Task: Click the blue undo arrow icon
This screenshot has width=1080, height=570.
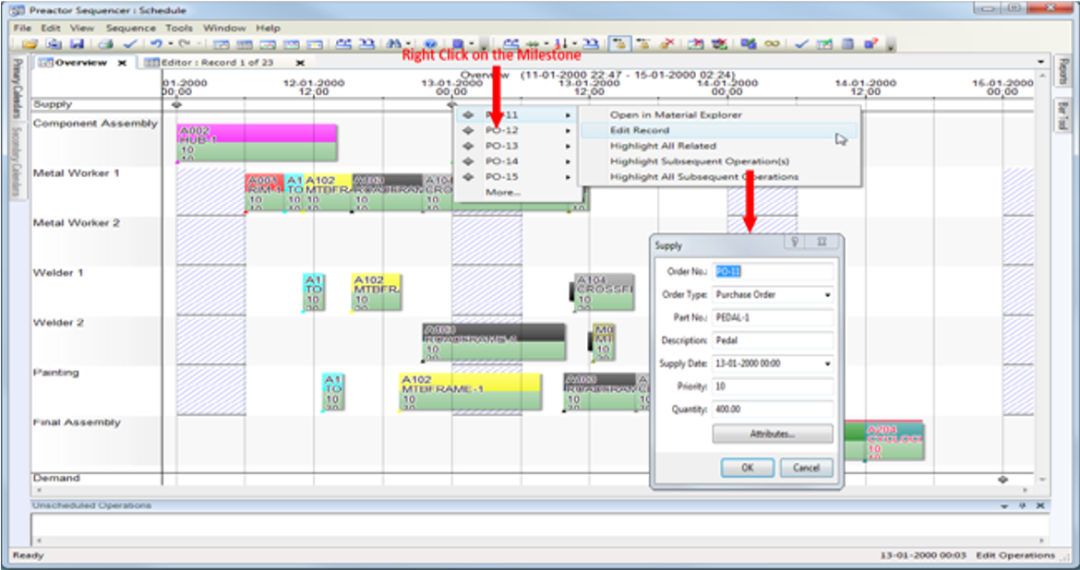Action: [156, 44]
